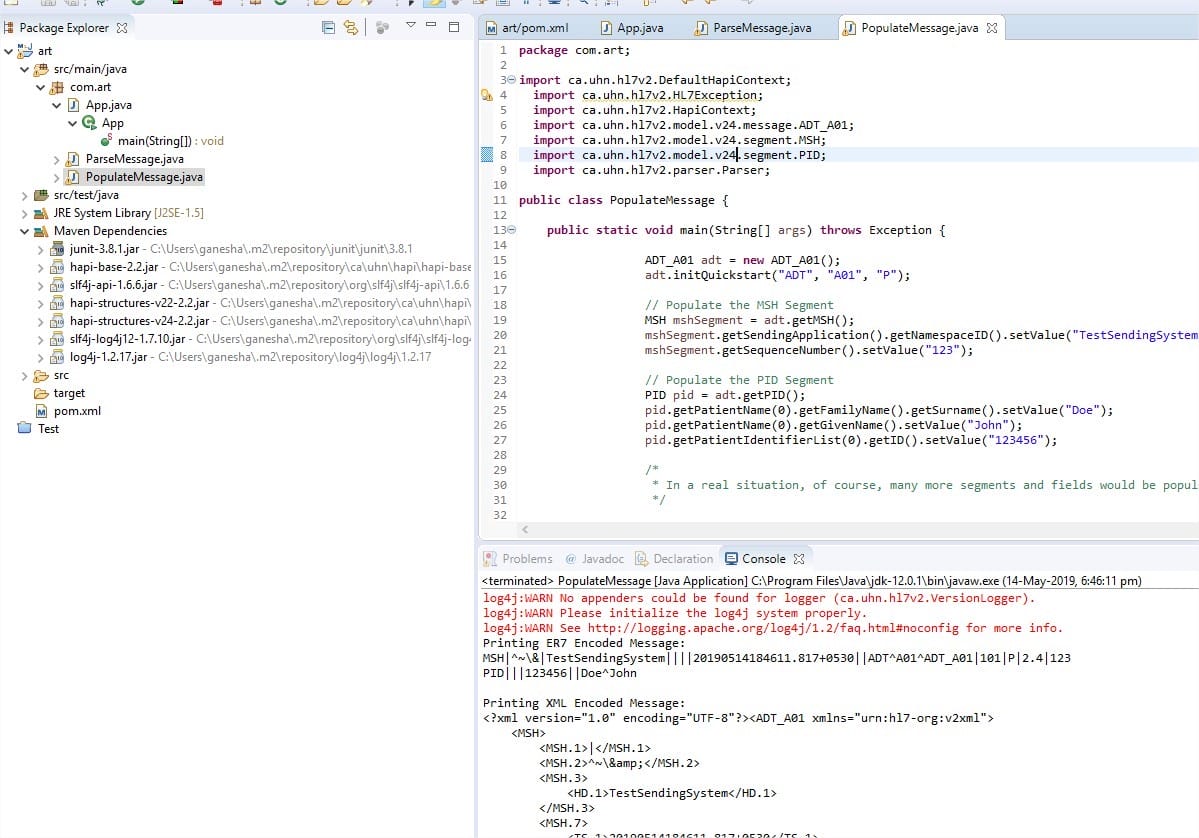Minimize the Package Explorer panel

coord(431,25)
